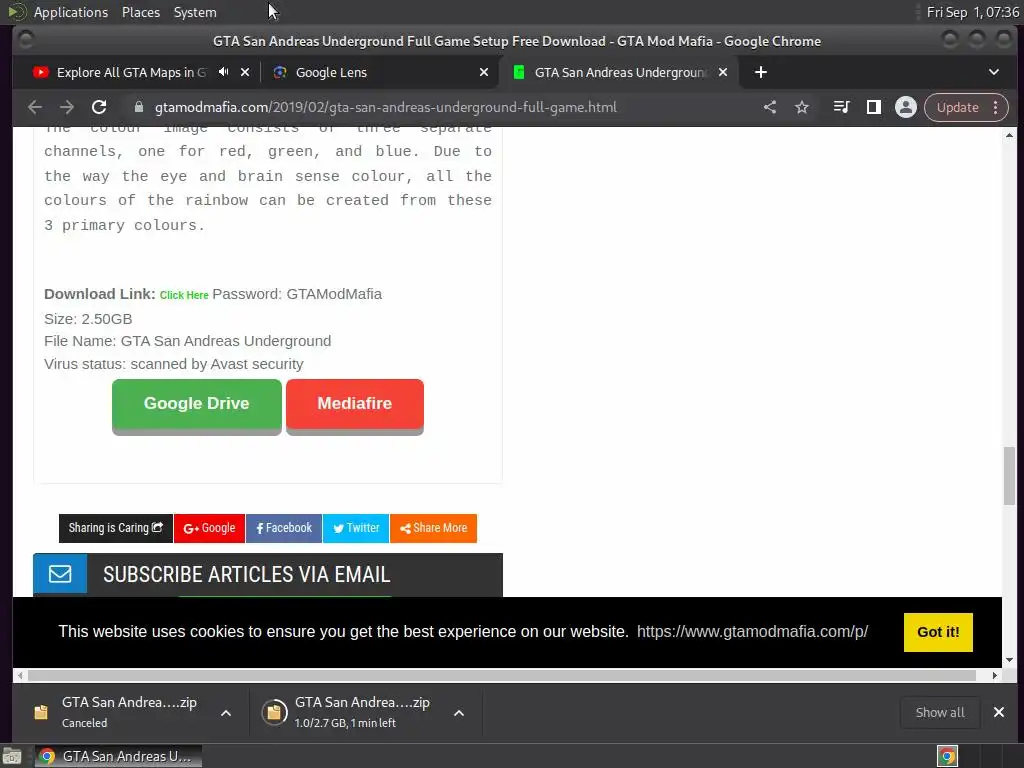
Task: Mute the YouTube tab audio icon
Action: click(x=223, y=72)
